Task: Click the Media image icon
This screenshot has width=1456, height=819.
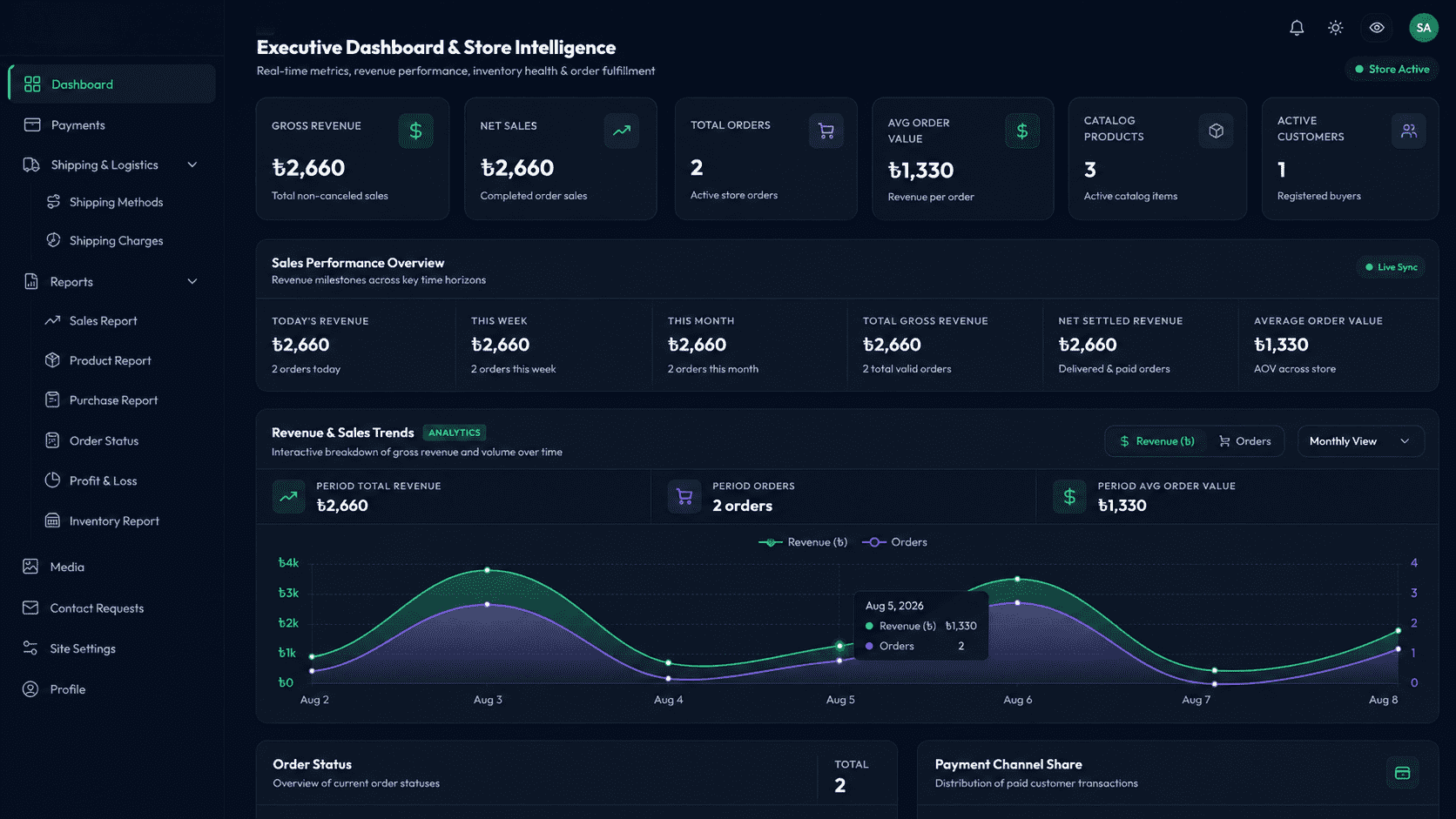Action: (x=30, y=567)
